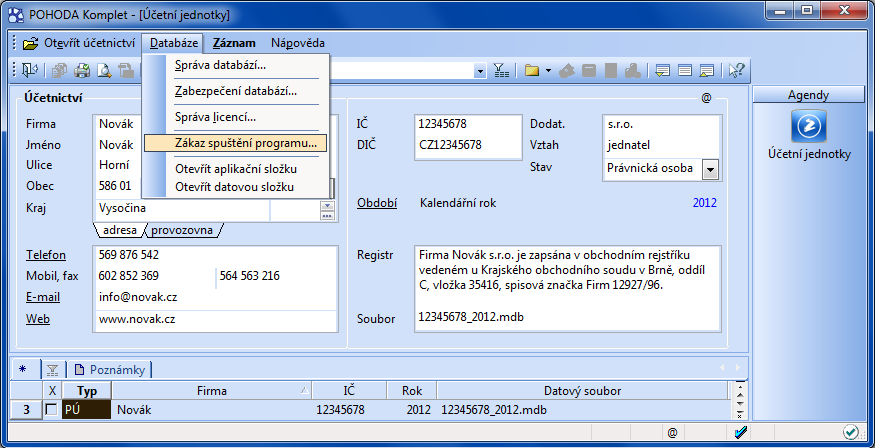This screenshot has width=875, height=448.
Task: Click the green checkmark status bar icon
Action: click(850, 432)
